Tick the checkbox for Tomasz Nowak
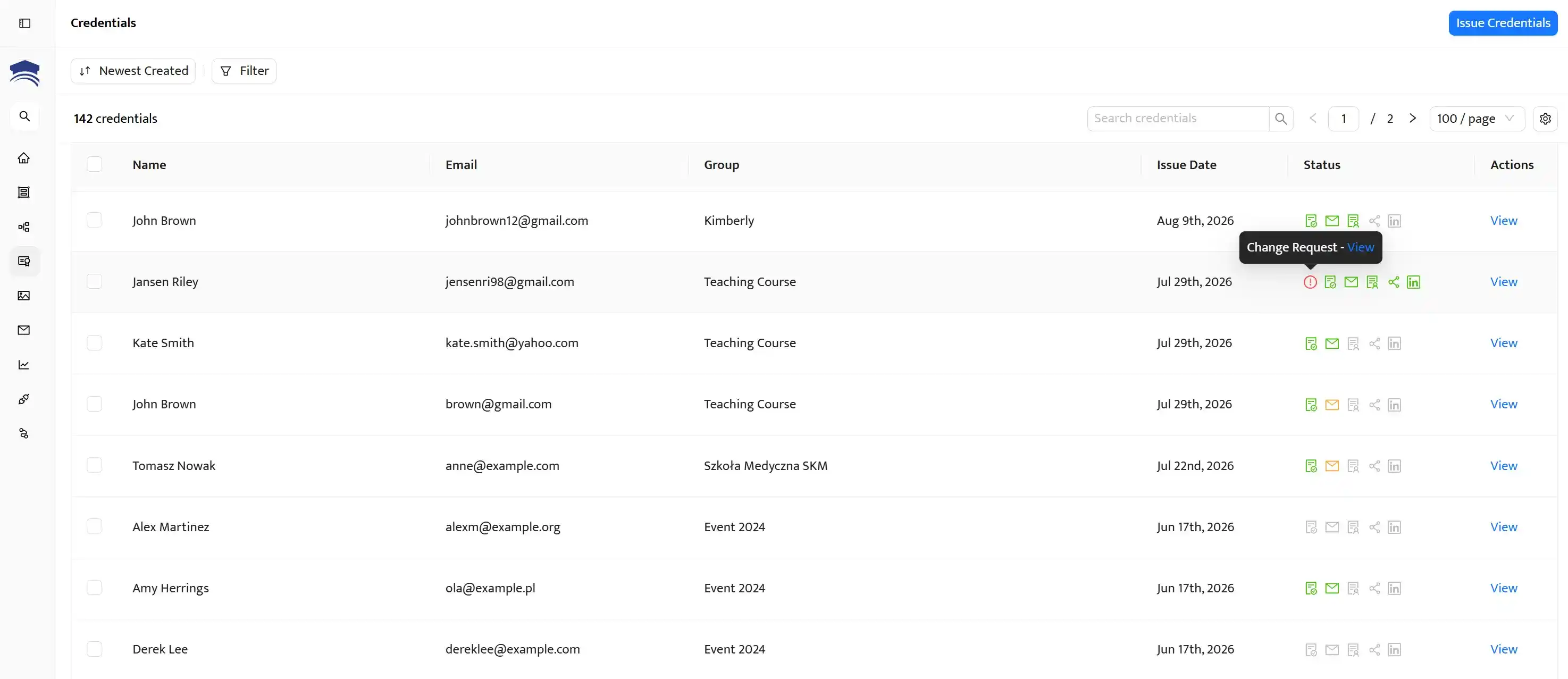 (94, 465)
